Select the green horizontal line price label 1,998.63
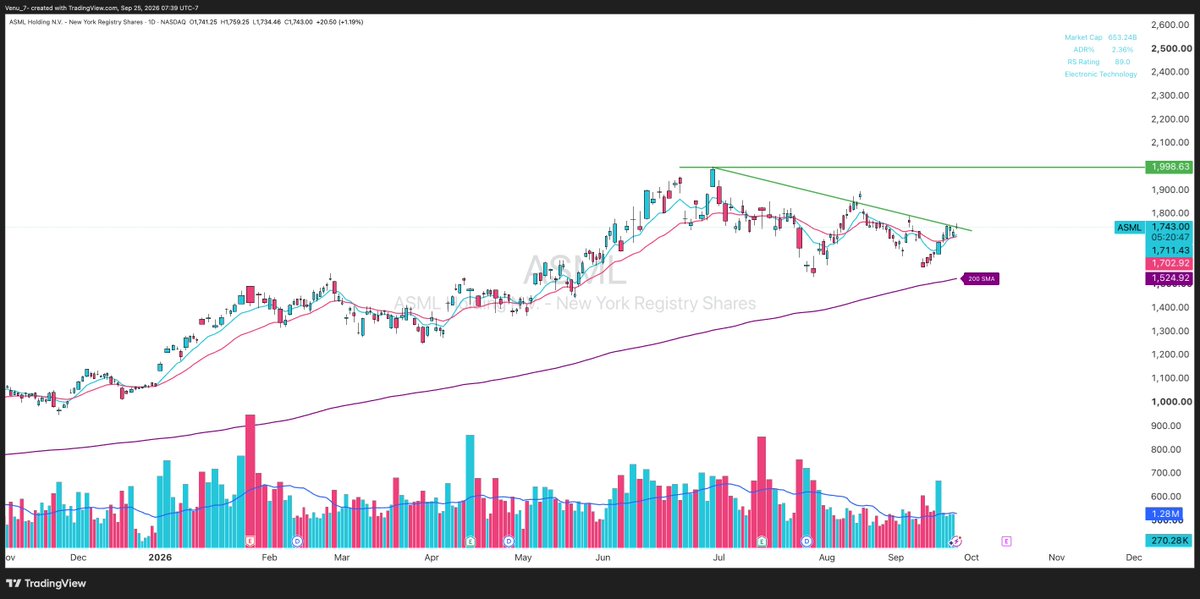This screenshot has height=599, width=1200. coord(1169,167)
